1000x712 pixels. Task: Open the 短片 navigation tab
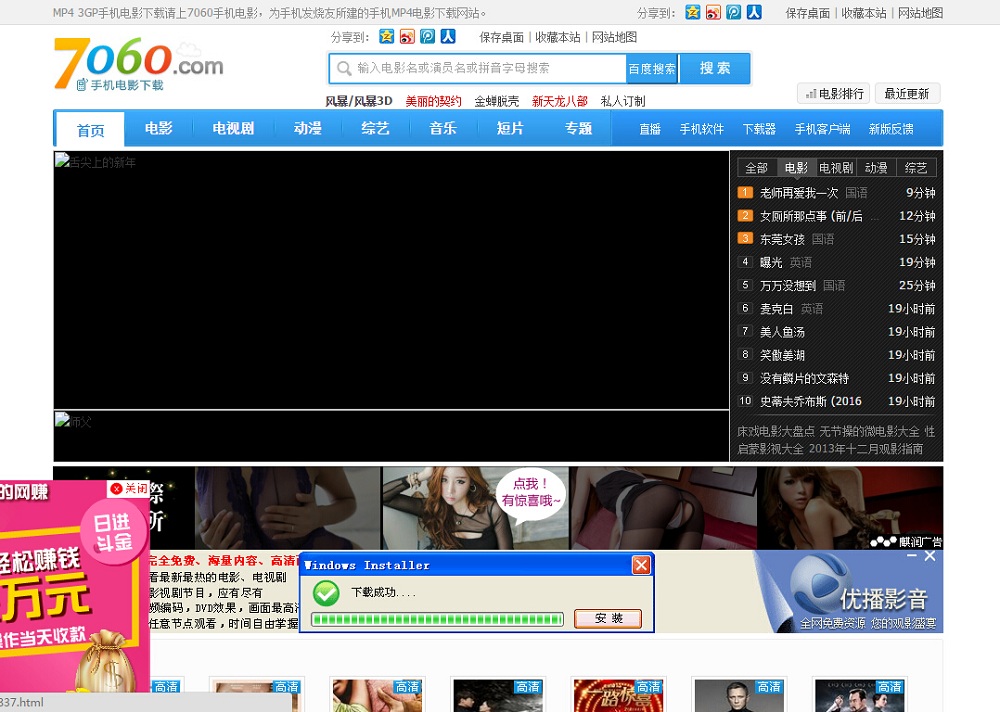[x=510, y=128]
